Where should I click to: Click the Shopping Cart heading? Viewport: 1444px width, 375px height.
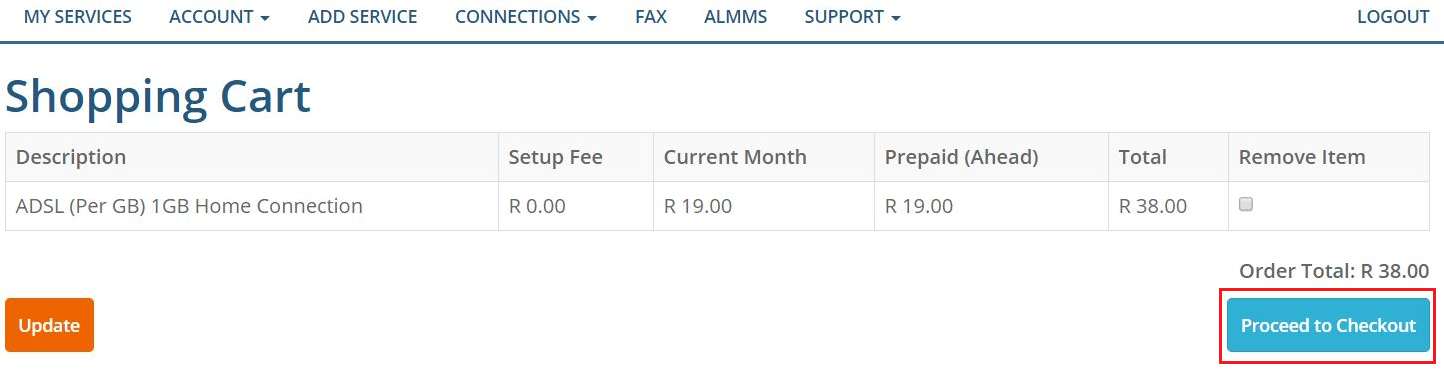click(158, 96)
